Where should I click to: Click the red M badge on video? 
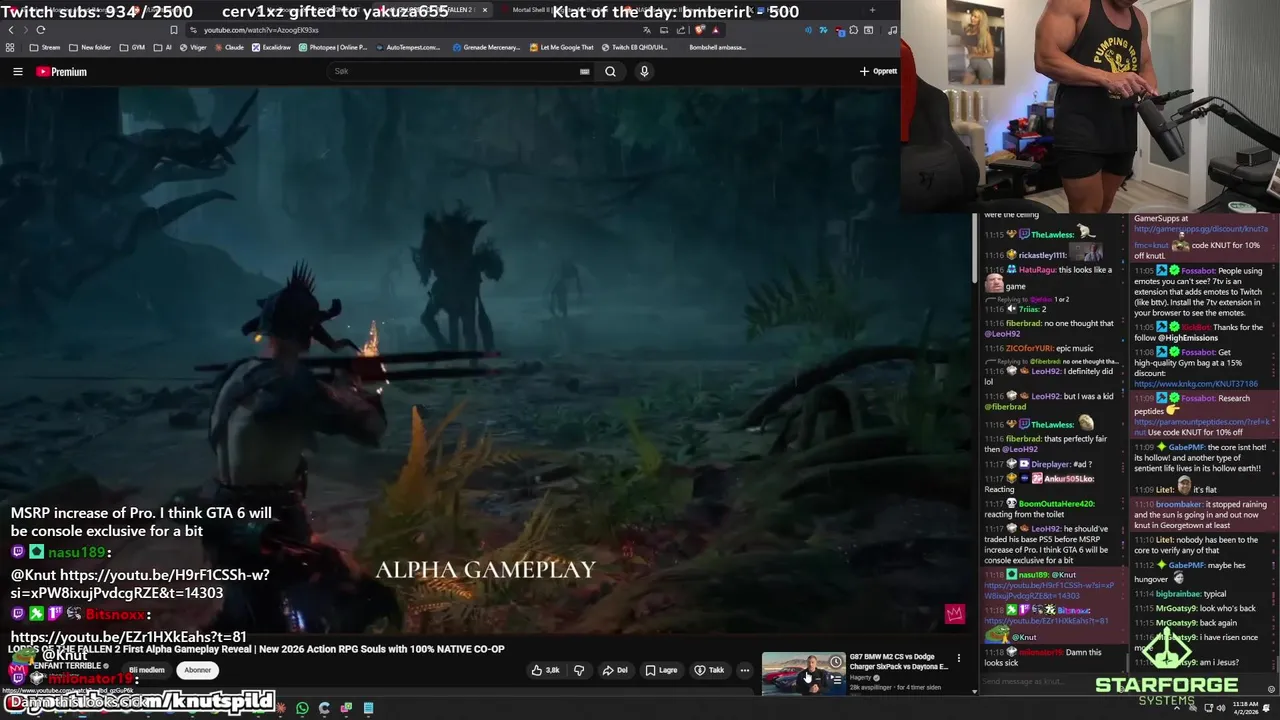pos(954,614)
